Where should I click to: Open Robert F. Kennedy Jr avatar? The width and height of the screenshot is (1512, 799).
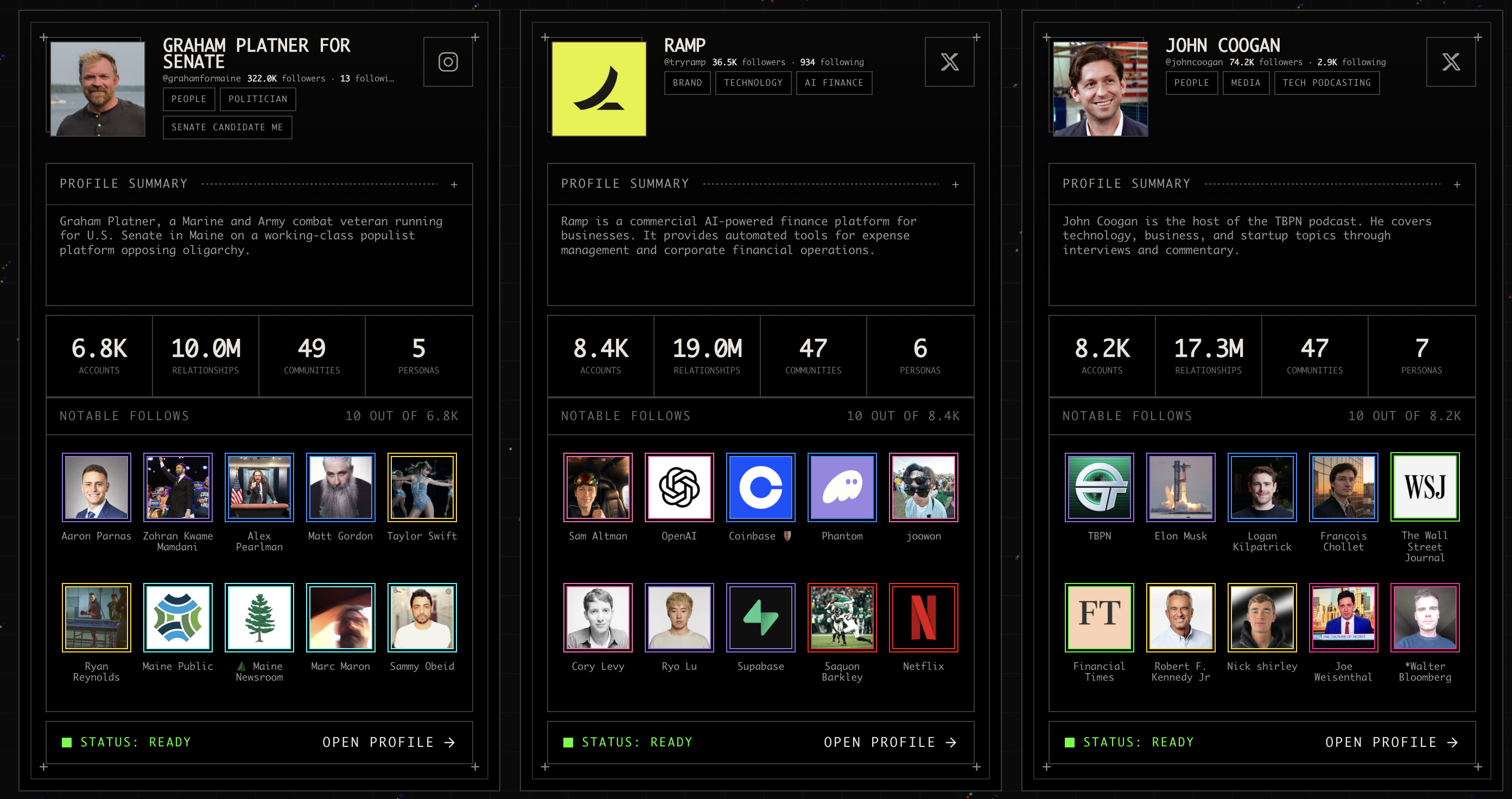(1180, 618)
